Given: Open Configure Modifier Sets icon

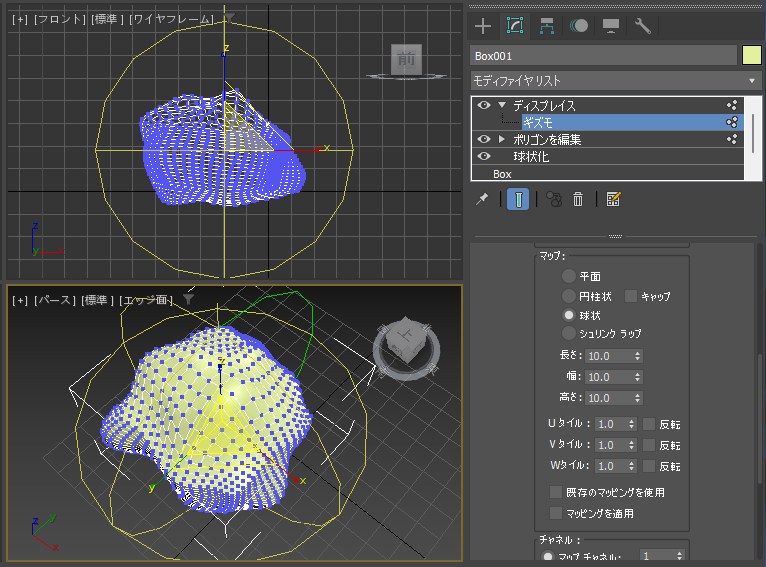Looking at the screenshot, I should [613, 199].
